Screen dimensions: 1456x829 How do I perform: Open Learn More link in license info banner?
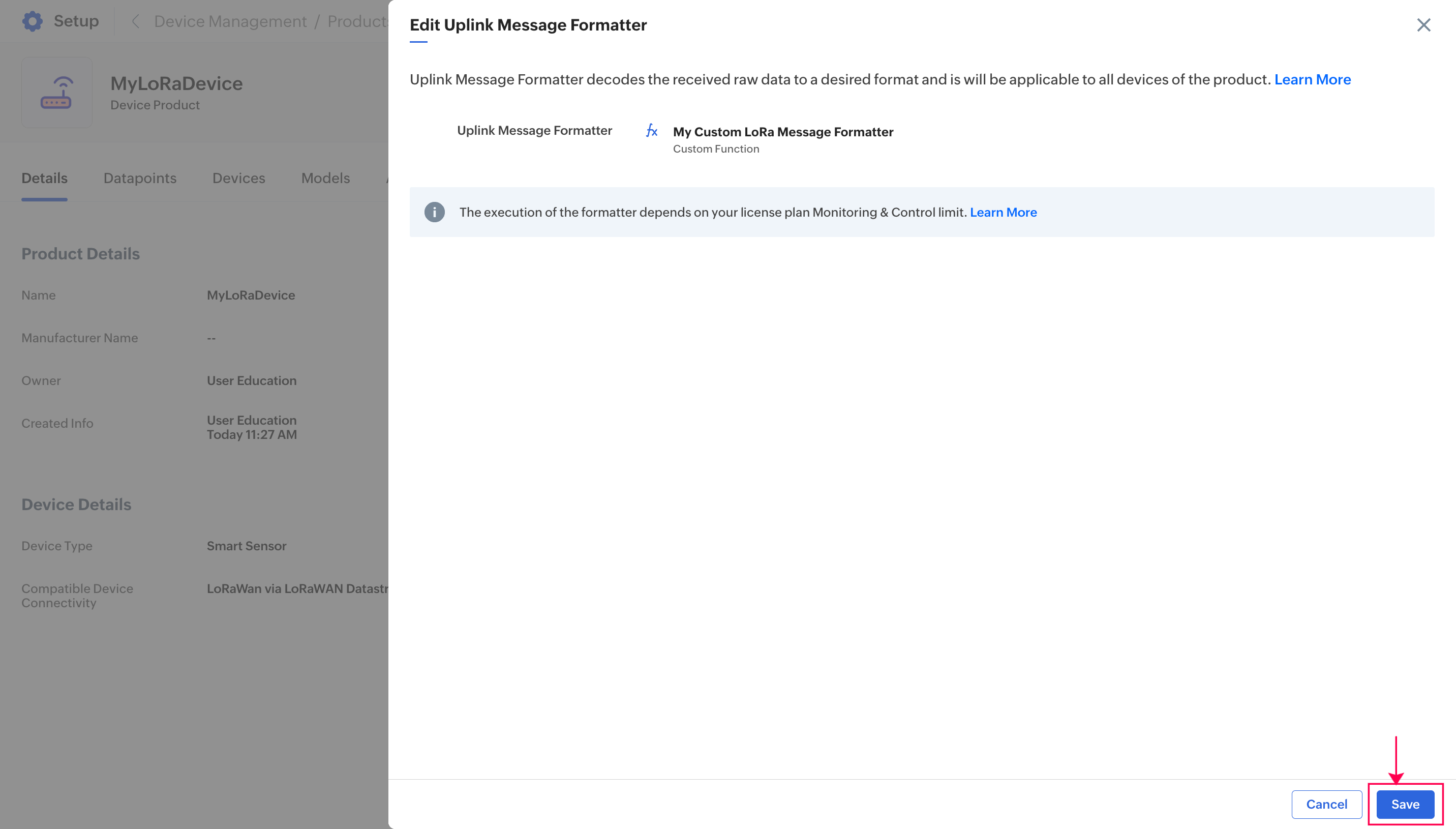pos(1003,213)
